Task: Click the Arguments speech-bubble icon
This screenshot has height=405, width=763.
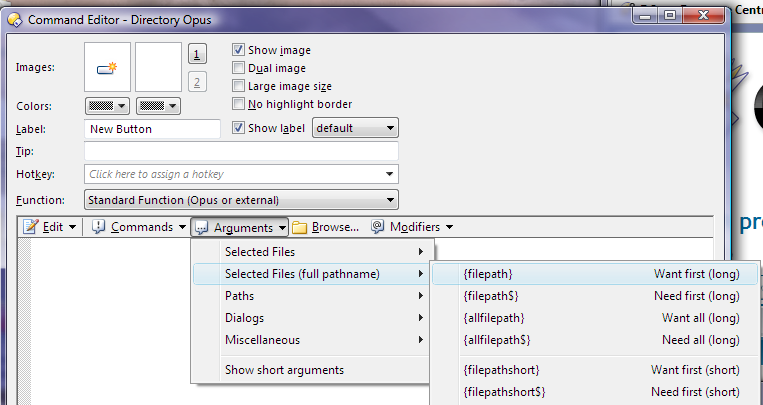Action: [x=202, y=227]
